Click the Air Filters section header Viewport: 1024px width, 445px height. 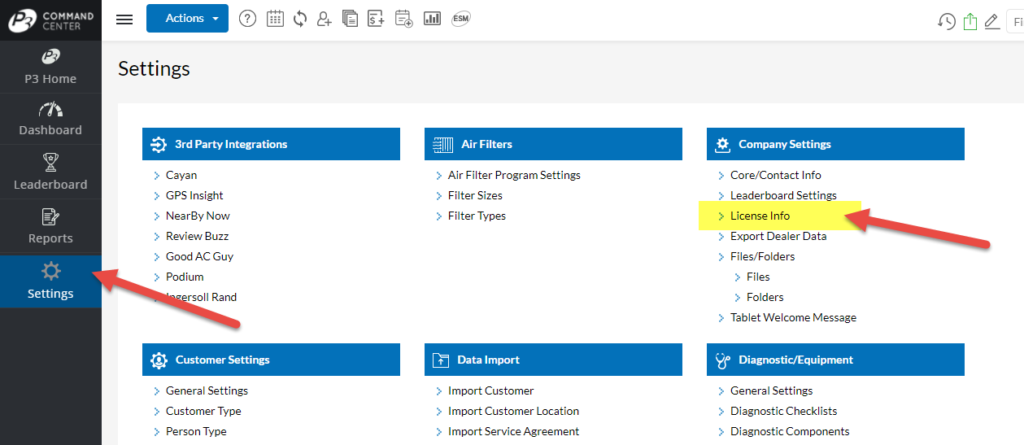[553, 144]
